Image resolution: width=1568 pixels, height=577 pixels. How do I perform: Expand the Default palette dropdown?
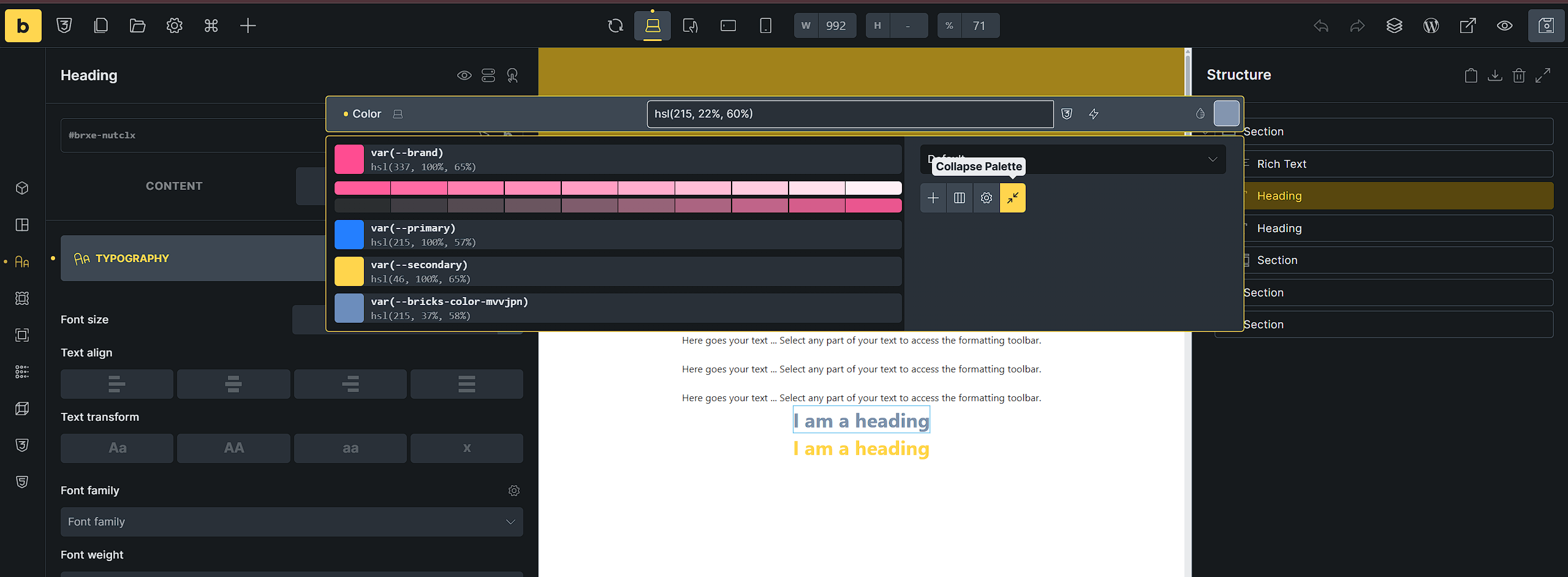[x=1072, y=159]
